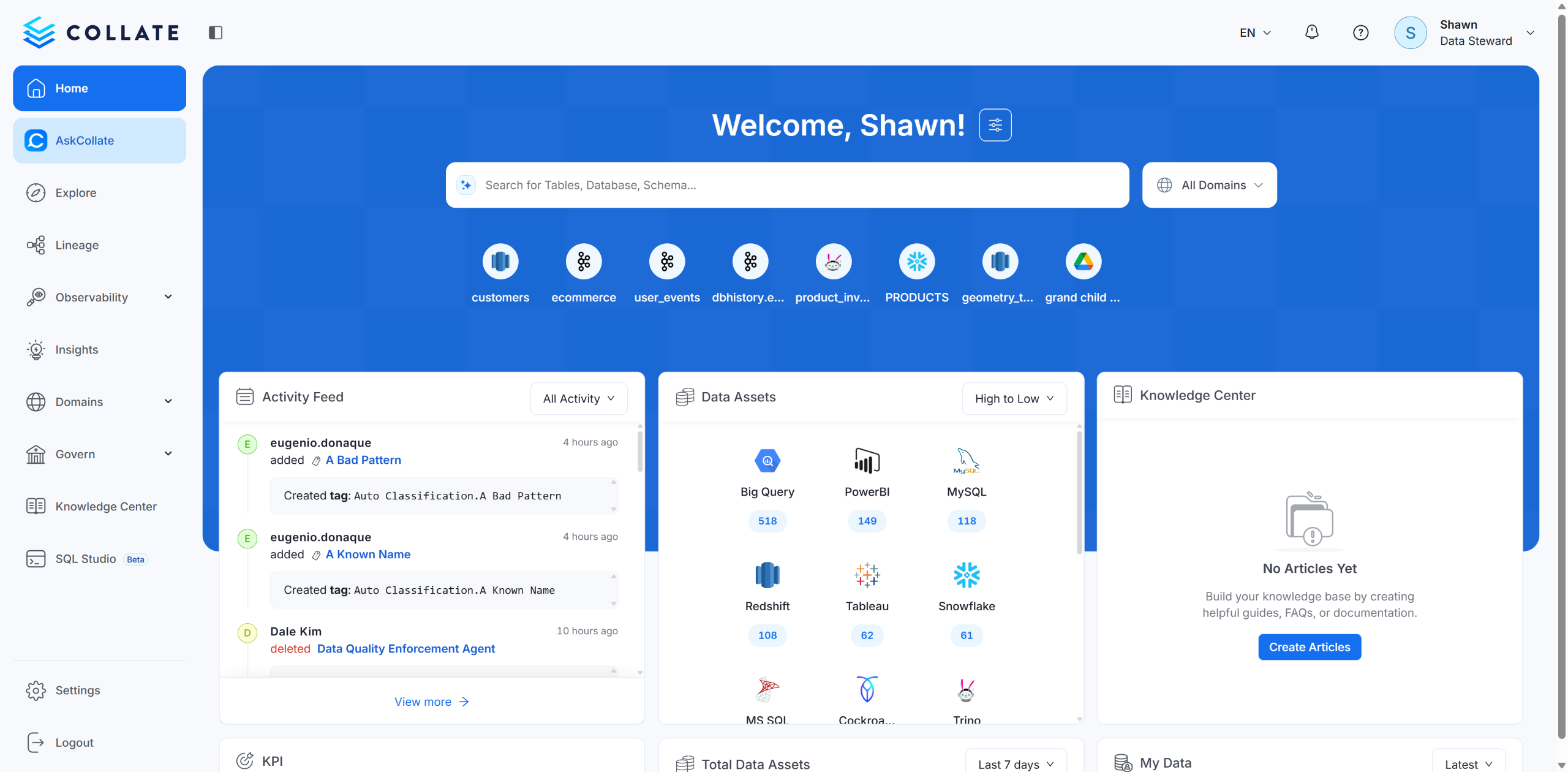1568x772 pixels.
Task: Click the help question mark icon
Action: [1360, 32]
